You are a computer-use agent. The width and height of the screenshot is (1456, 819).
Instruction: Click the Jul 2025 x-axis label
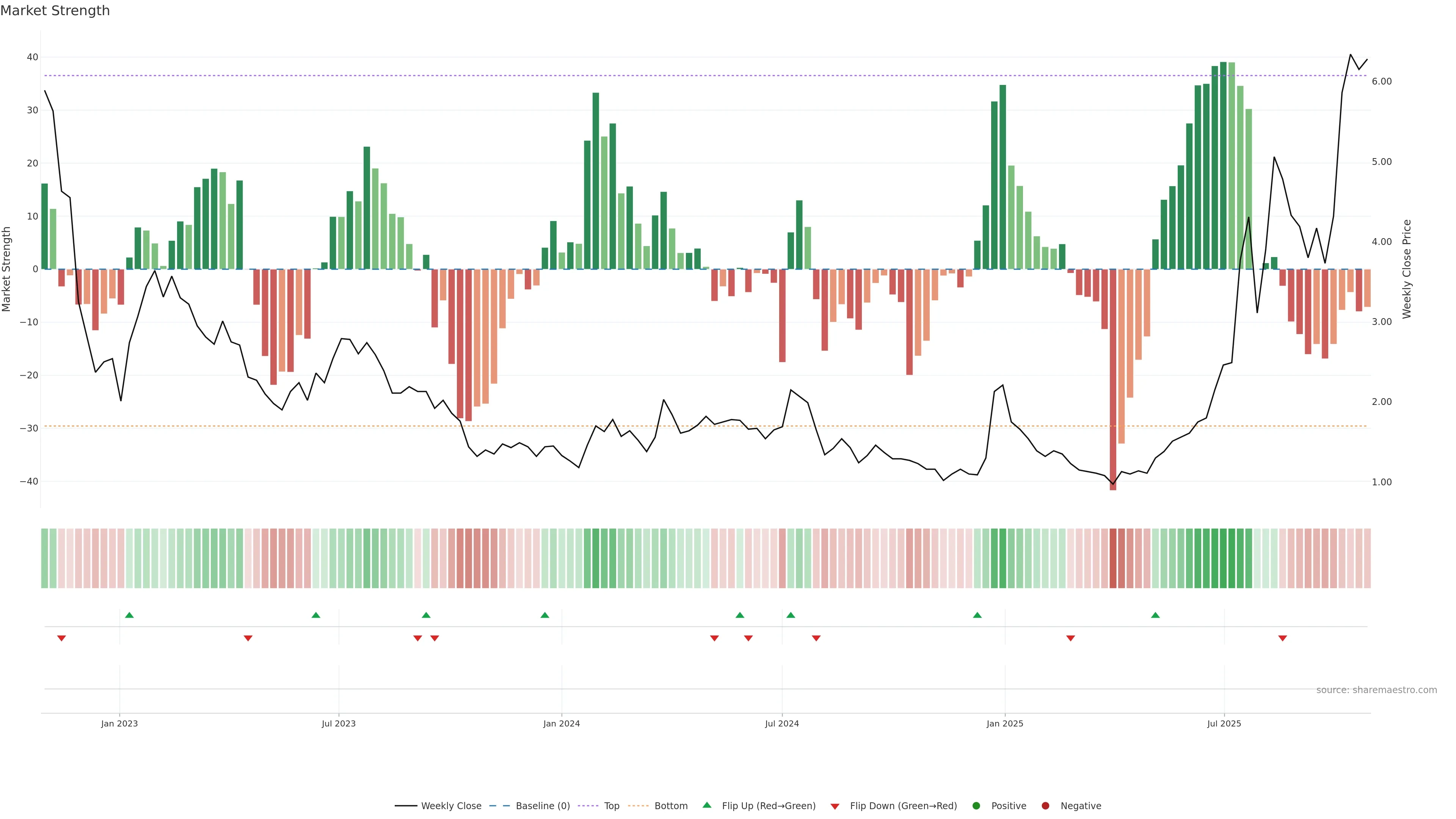1224,723
